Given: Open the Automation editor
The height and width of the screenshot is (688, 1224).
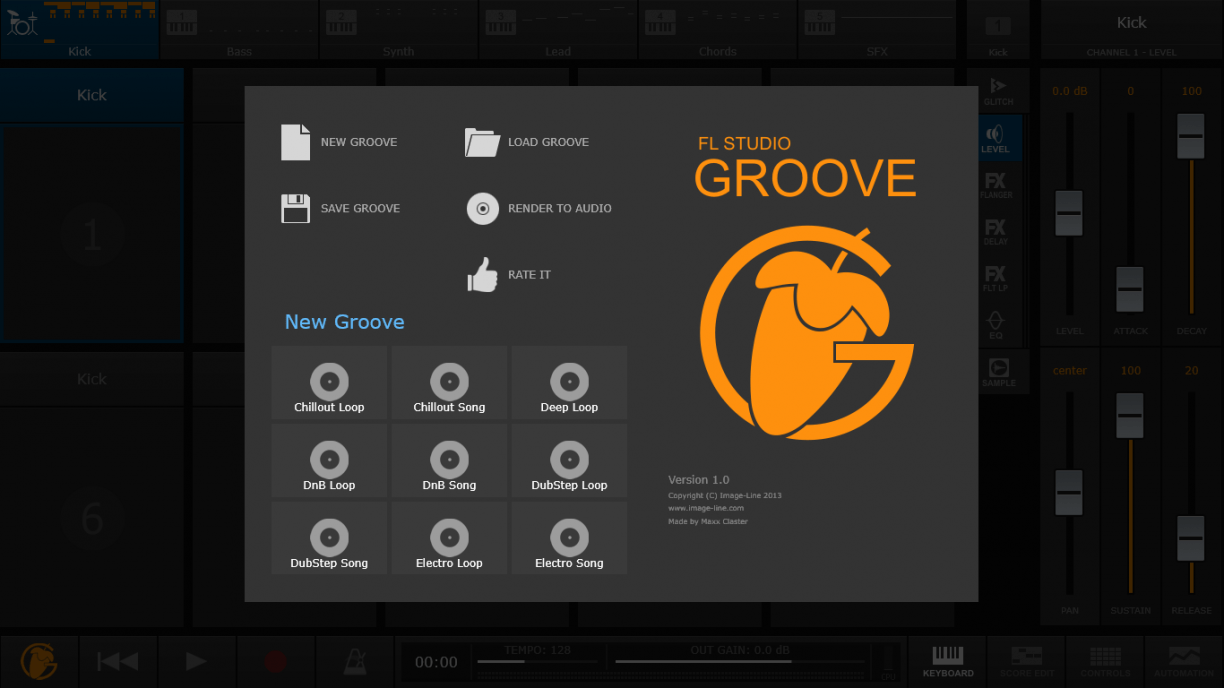Looking at the screenshot, I should [1184, 662].
